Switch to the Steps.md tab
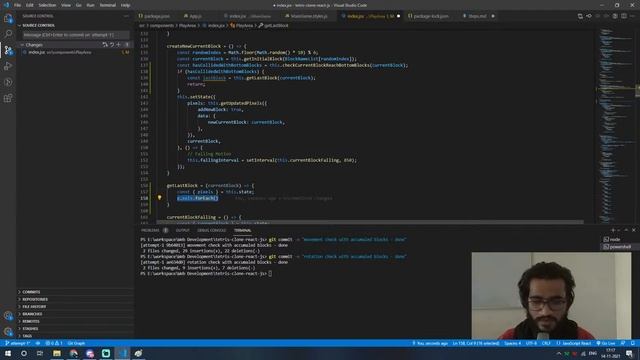 [477, 16]
